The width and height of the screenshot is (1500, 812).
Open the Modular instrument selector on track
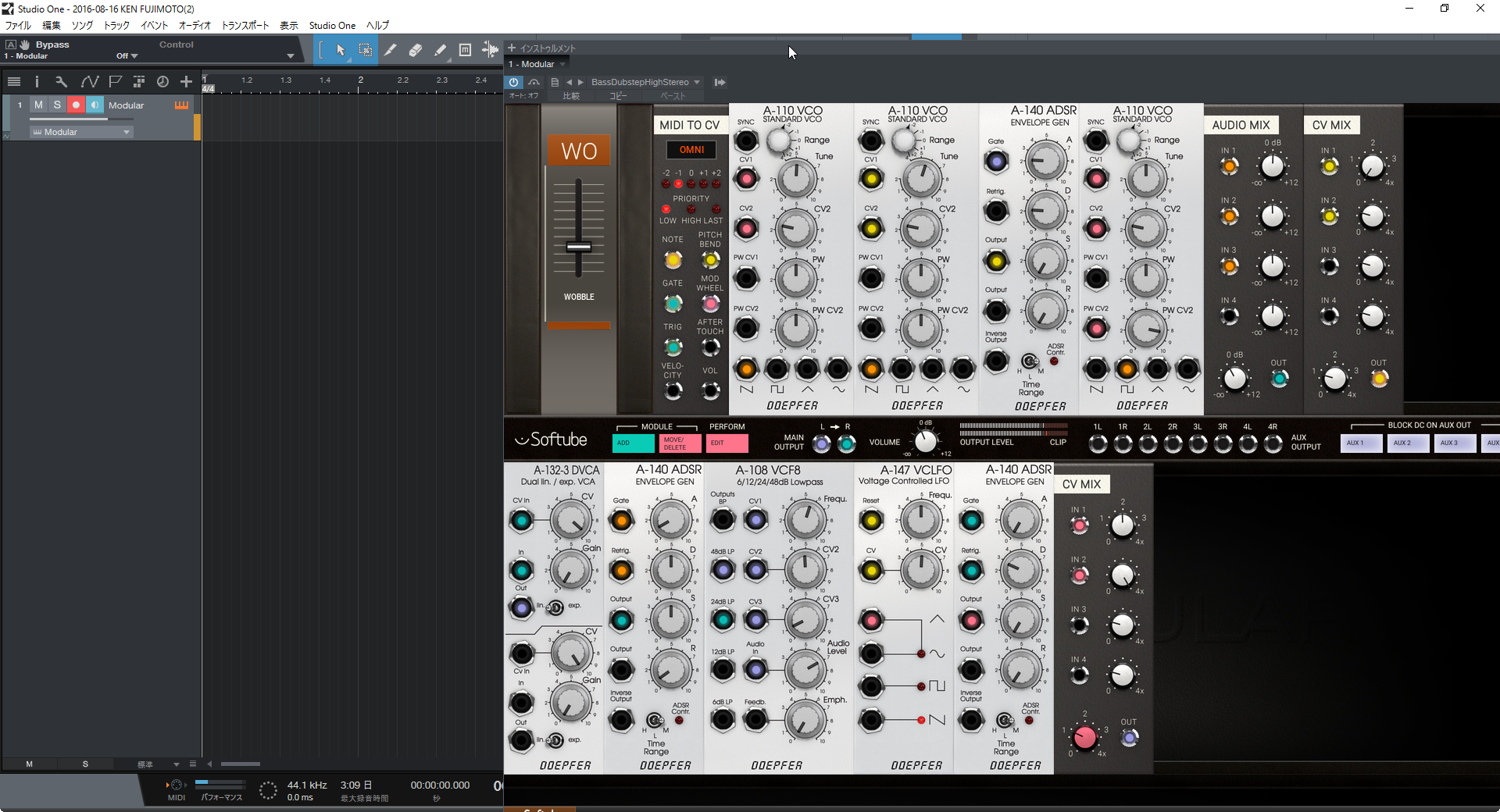(x=81, y=132)
